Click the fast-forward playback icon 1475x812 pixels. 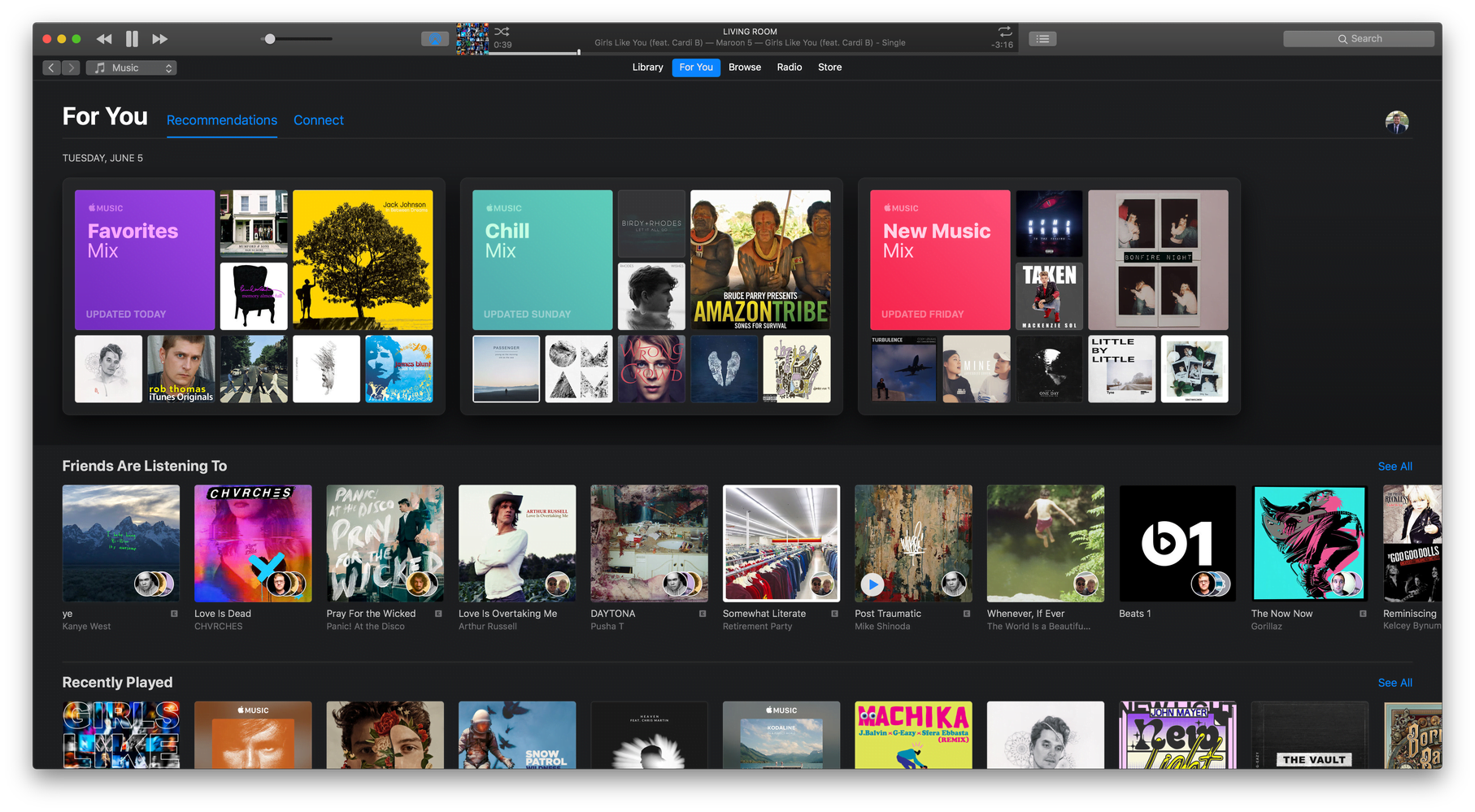[x=159, y=38]
